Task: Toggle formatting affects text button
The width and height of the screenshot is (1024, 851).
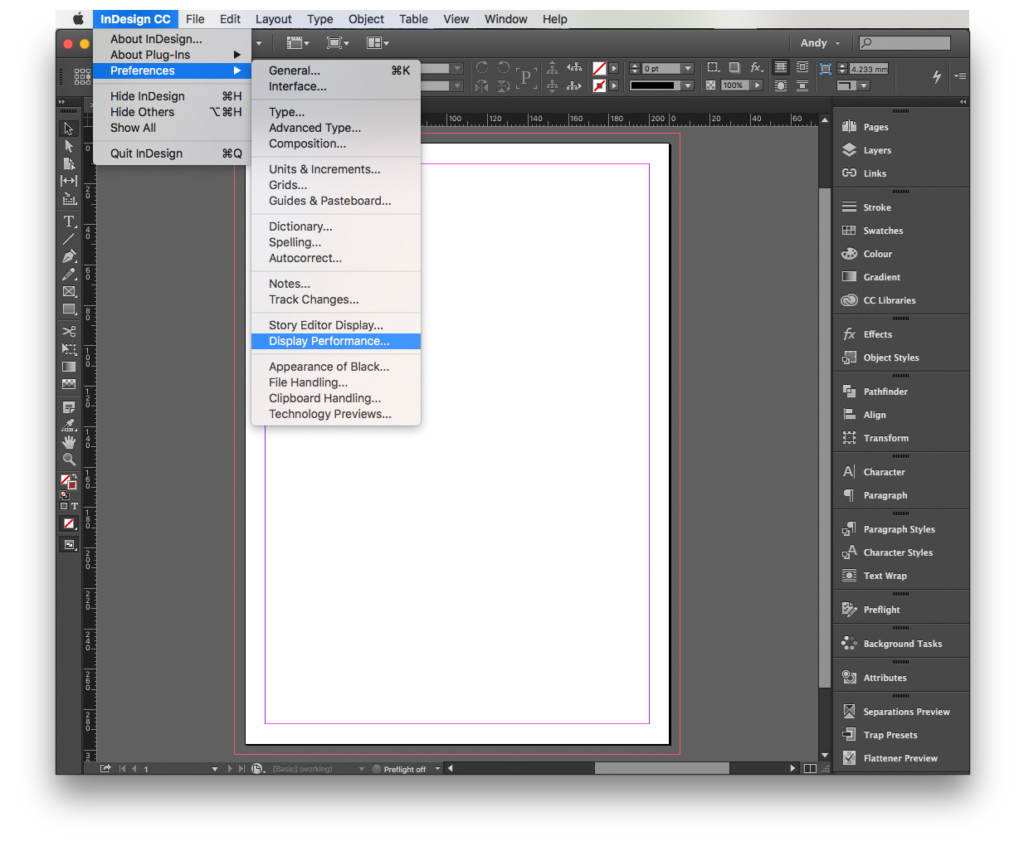Action: pos(74,507)
